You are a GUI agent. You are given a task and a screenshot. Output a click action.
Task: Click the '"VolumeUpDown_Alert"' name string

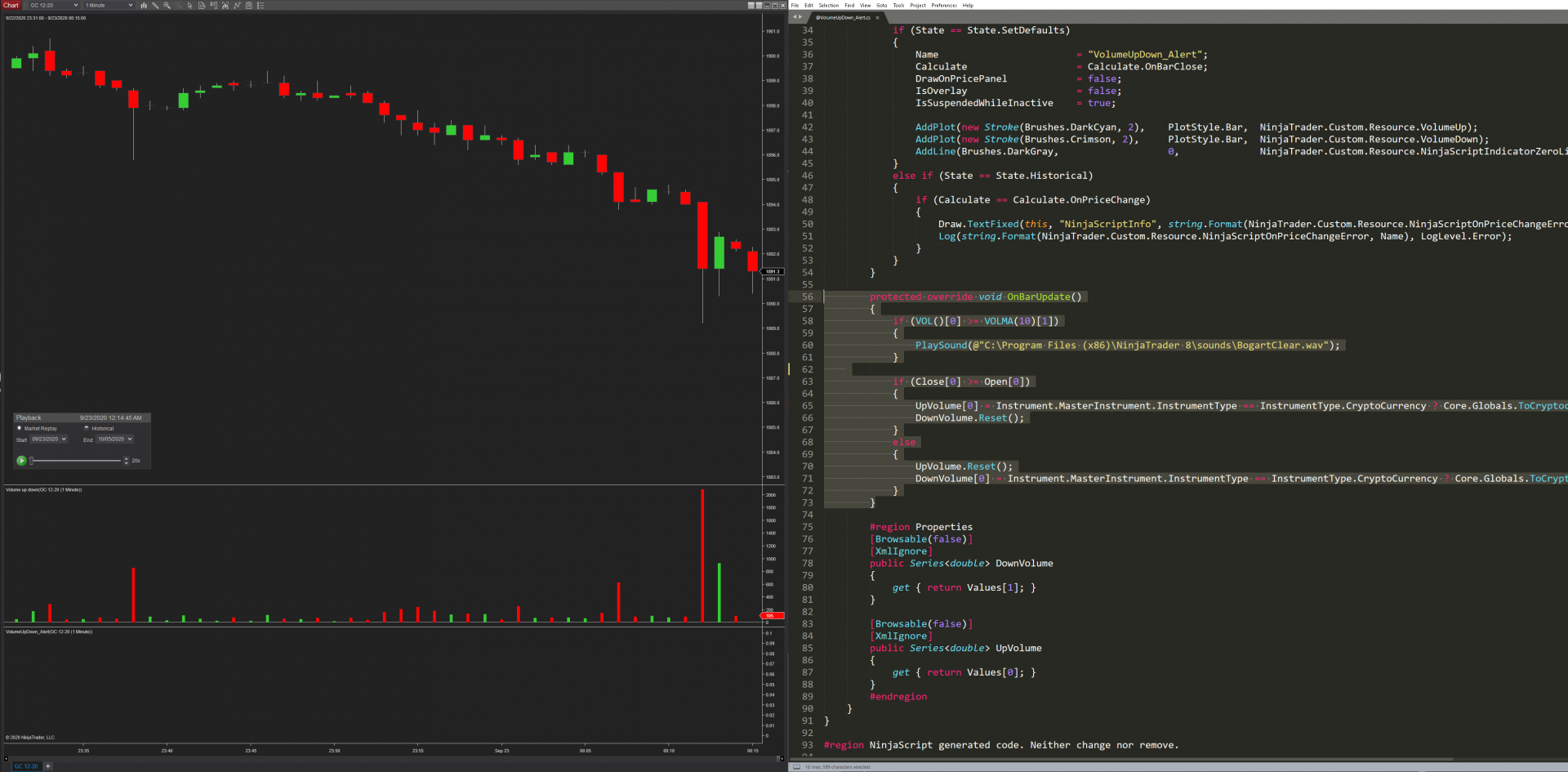click(1144, 55)
